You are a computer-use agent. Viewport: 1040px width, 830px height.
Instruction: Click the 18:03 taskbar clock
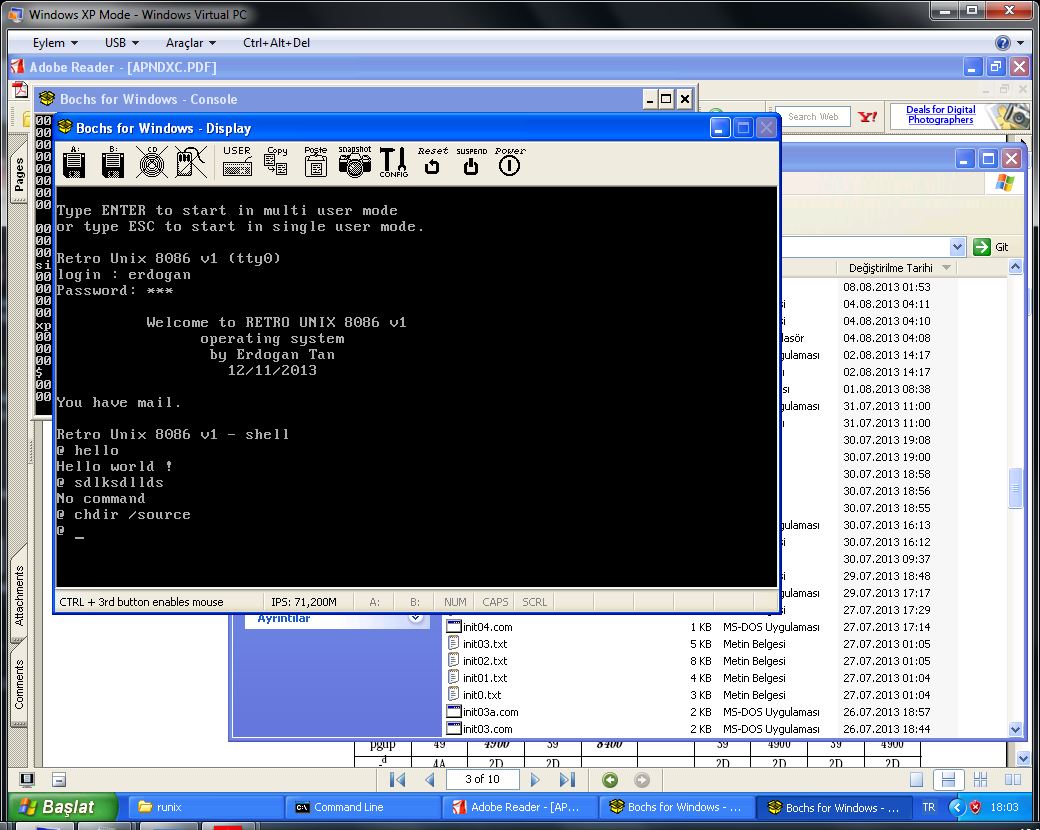[1004, 807]
